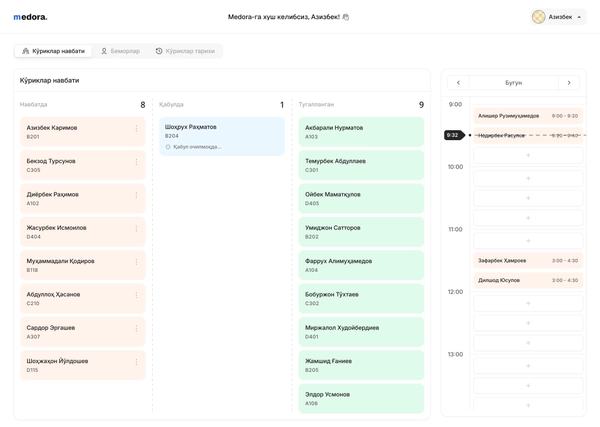This screenshot has height=427, width=600.
Task: Open Зафарбек Ҳамроев schedule appointment
Action: [x=528, y=261]
